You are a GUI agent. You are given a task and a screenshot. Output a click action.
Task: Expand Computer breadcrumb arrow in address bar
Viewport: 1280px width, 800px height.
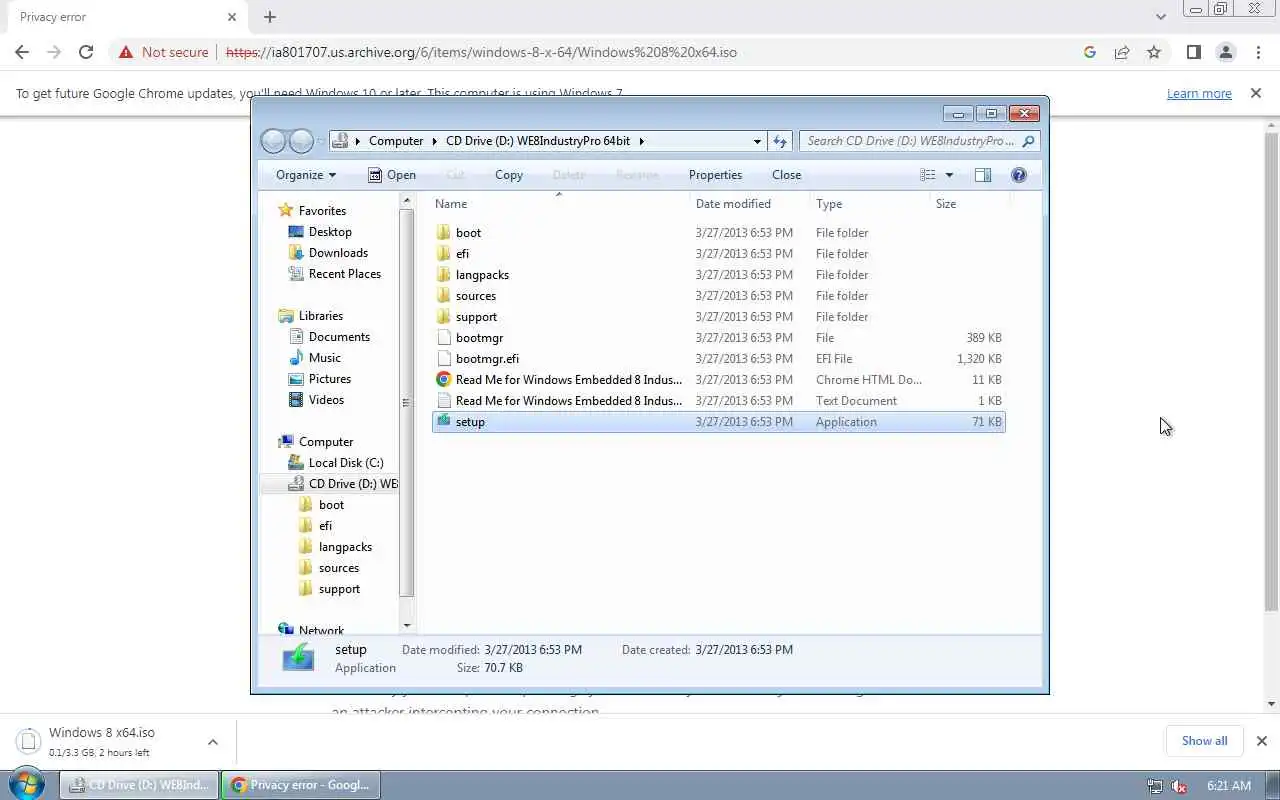435,141
